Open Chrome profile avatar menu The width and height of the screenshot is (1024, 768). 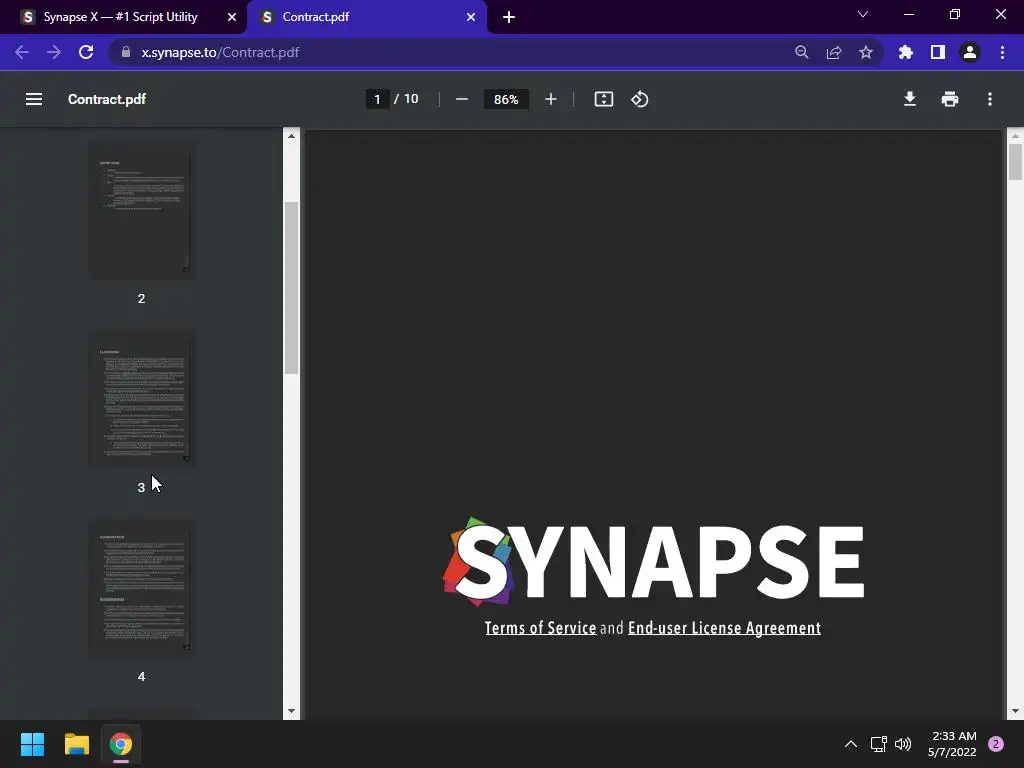pyautogui.click(x=969, y=52)
